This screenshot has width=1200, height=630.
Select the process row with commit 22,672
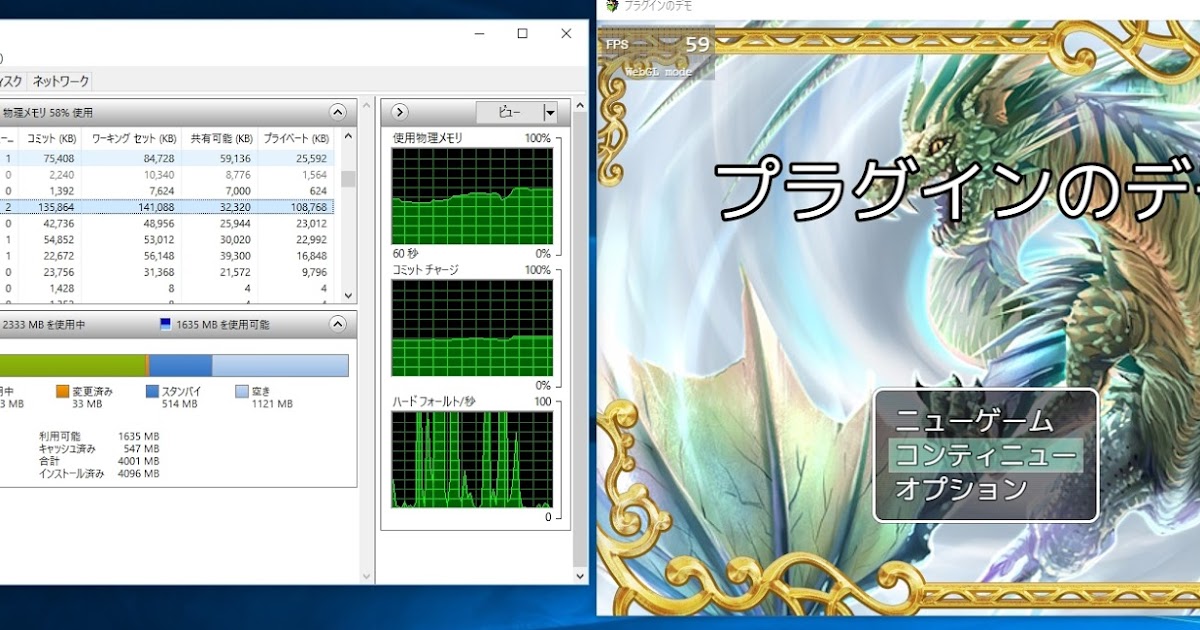pos(166,255)
